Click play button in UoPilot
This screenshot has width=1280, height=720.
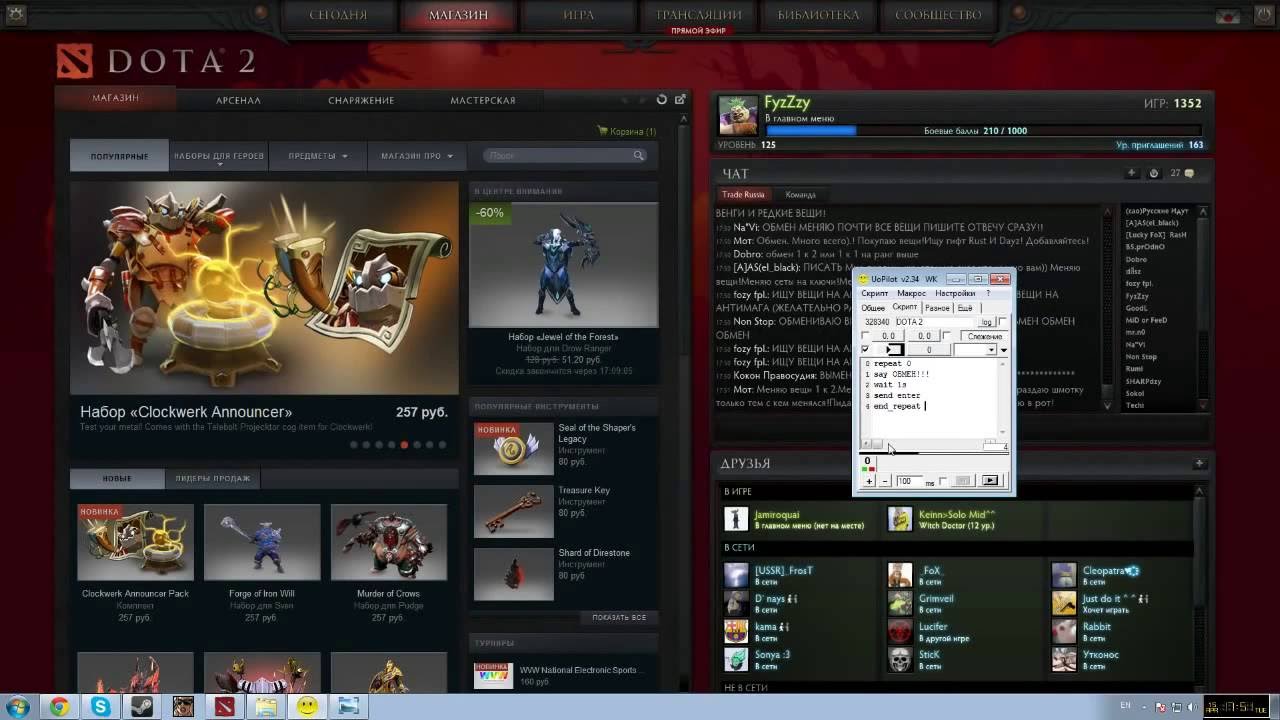(990, 481)
